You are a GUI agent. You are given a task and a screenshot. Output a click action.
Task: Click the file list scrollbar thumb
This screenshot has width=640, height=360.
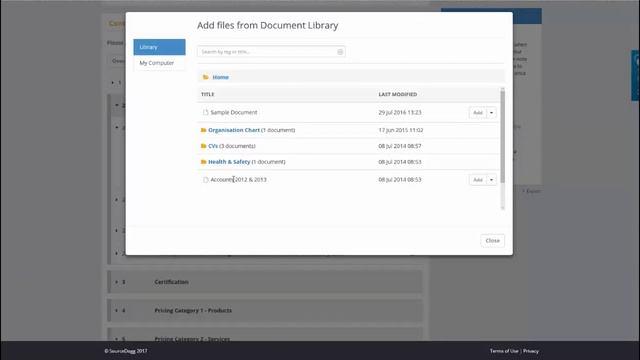[502, 137]
